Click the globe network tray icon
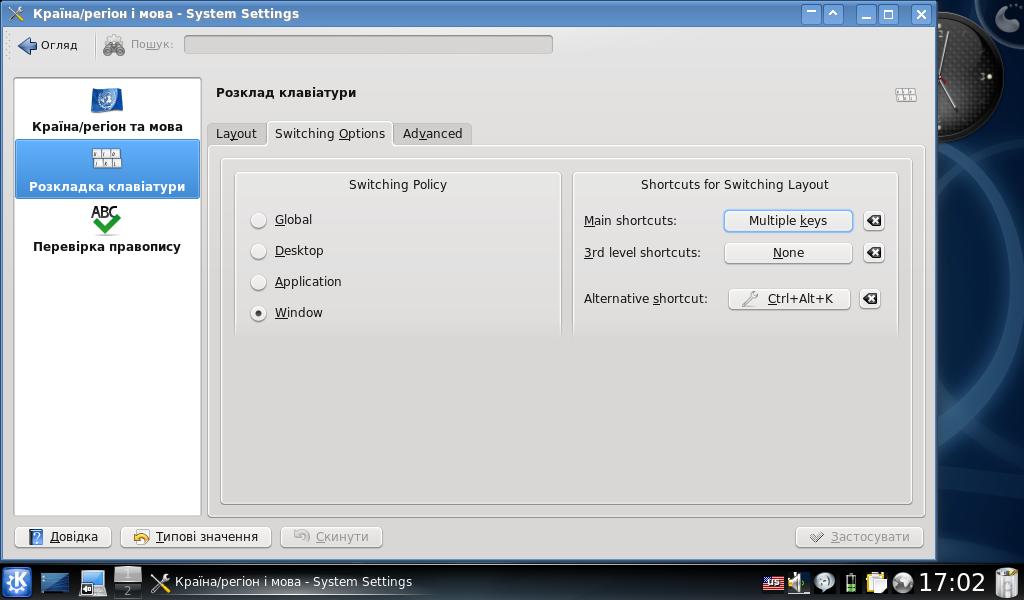The width and height of the screenshot is (1024, 600). (x=903, y=582)
